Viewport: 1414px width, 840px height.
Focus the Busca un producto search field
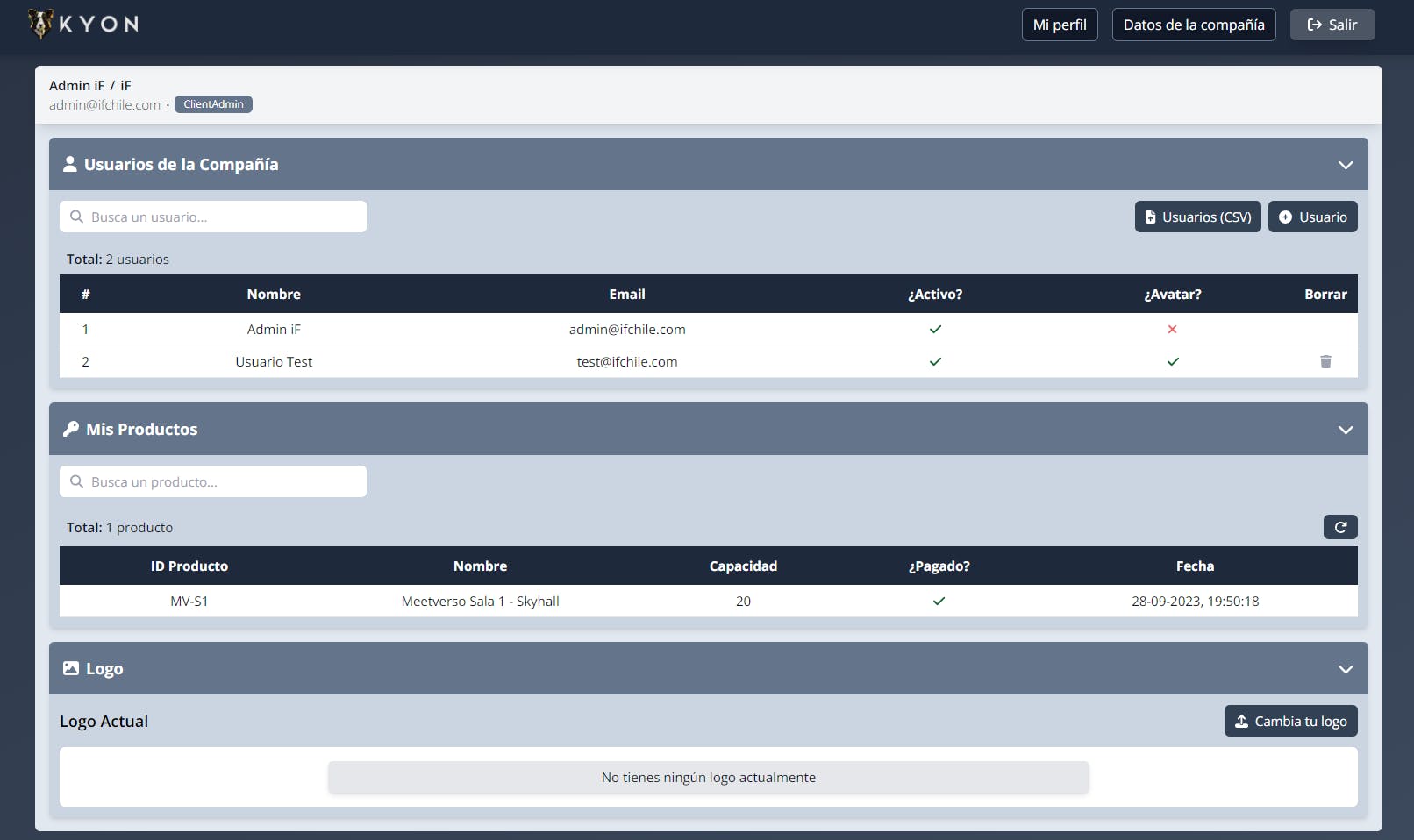click(x=213, y=481)
